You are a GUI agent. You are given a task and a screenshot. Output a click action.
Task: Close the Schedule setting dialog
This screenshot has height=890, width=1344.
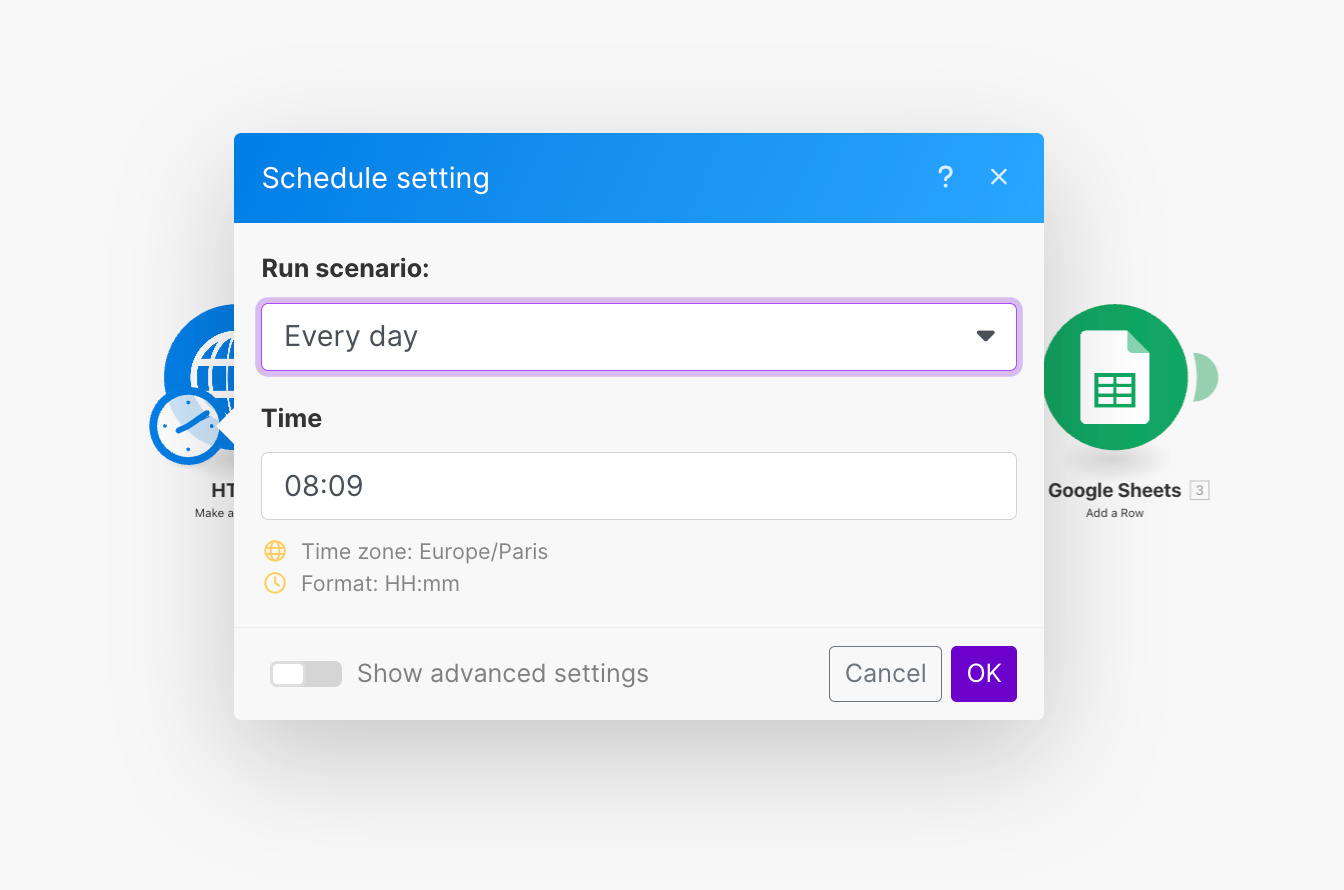tap(998, 177)
